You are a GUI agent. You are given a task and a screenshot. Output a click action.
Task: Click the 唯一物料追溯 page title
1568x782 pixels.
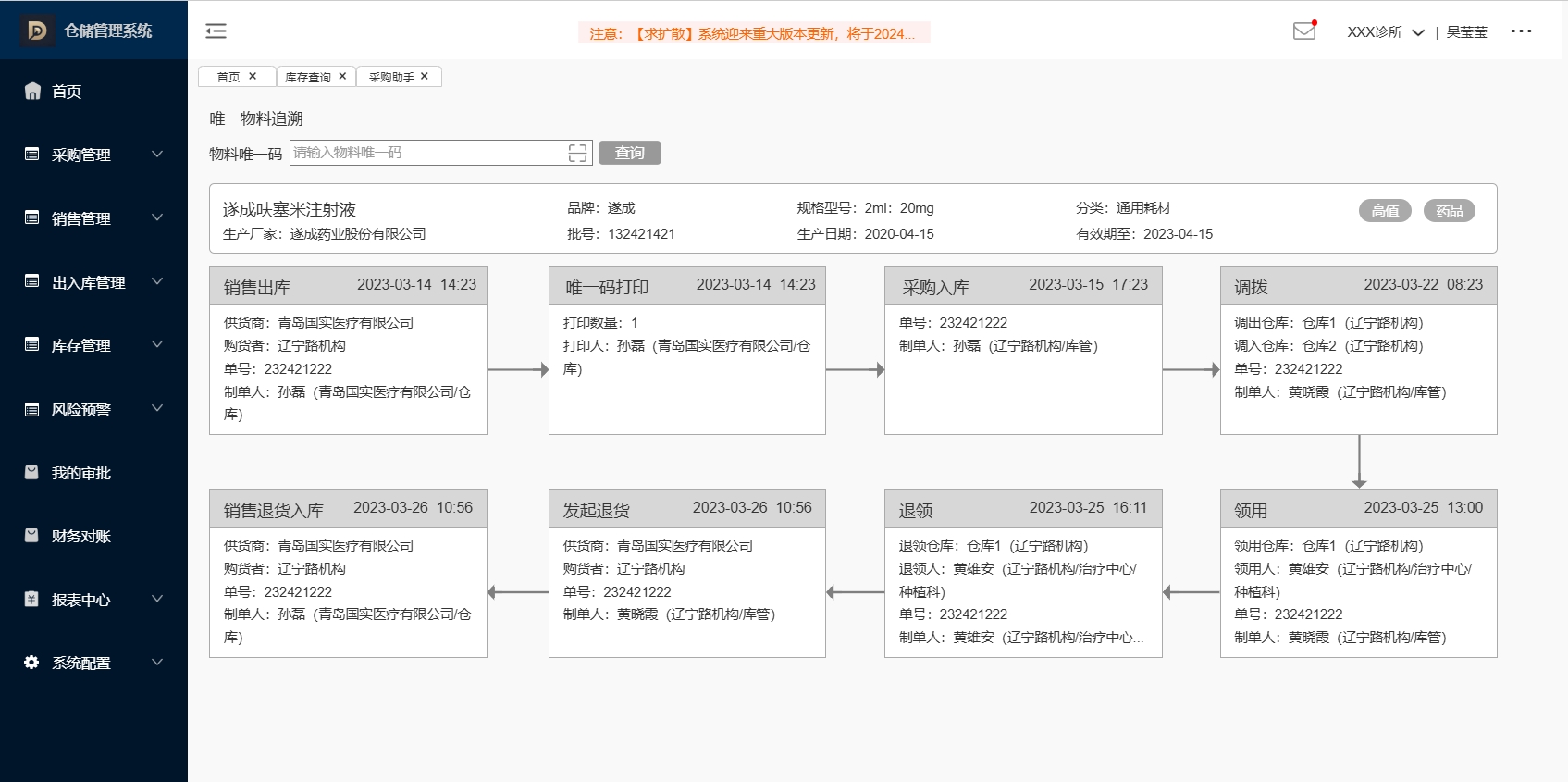pyautogui.click(x=256, y=118)
